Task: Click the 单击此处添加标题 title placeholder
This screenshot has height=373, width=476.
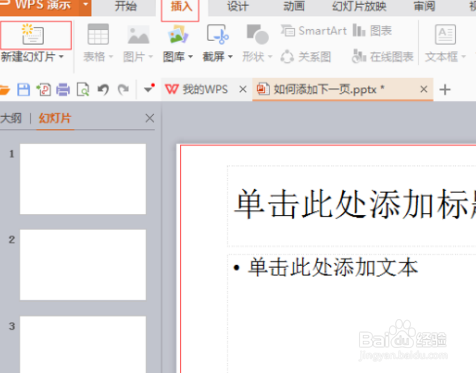Action: pyautogui.click(x=352, y=206)
